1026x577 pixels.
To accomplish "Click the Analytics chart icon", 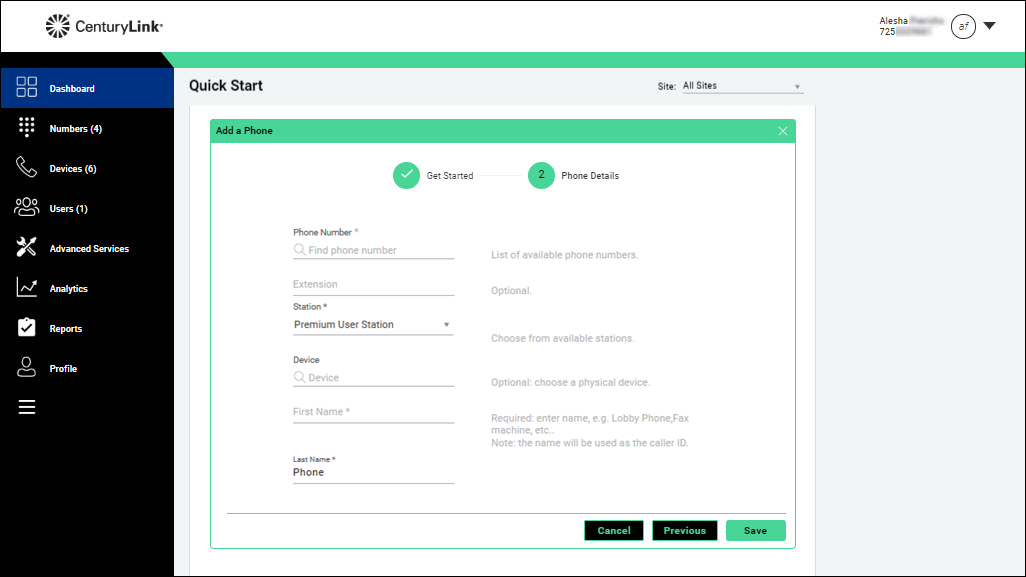I will point(27,288).
